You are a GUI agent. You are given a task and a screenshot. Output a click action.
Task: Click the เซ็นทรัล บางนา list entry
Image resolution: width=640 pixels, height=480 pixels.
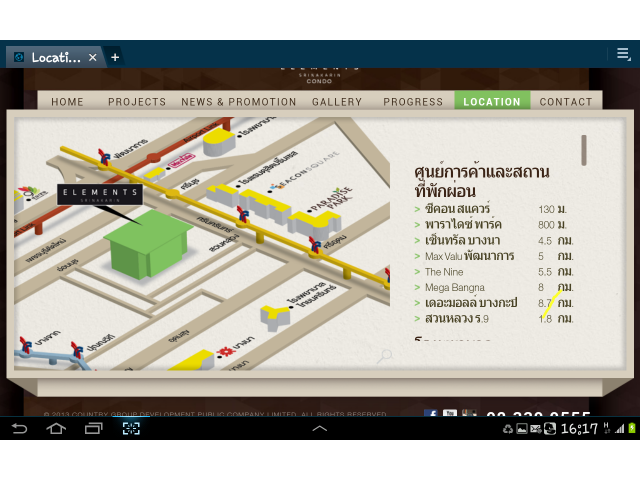tap(462, 240)
